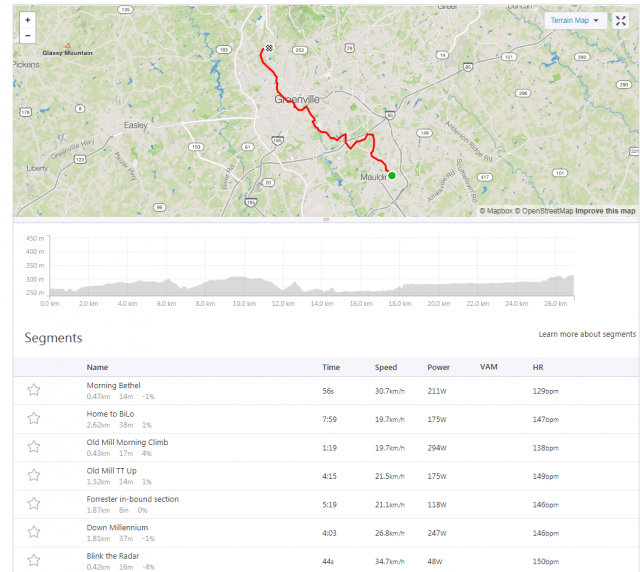Click the green start point marker
This screenshot has height=572, width=640.
(392, 175)
